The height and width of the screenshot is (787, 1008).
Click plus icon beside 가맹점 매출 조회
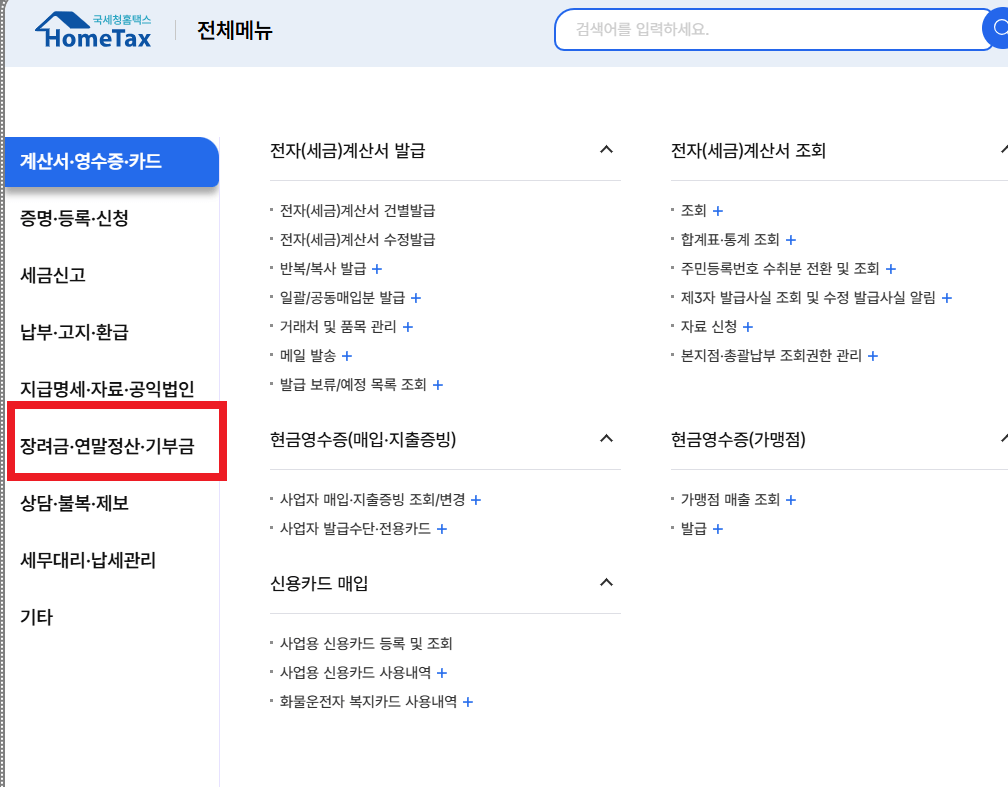(791, 499)
